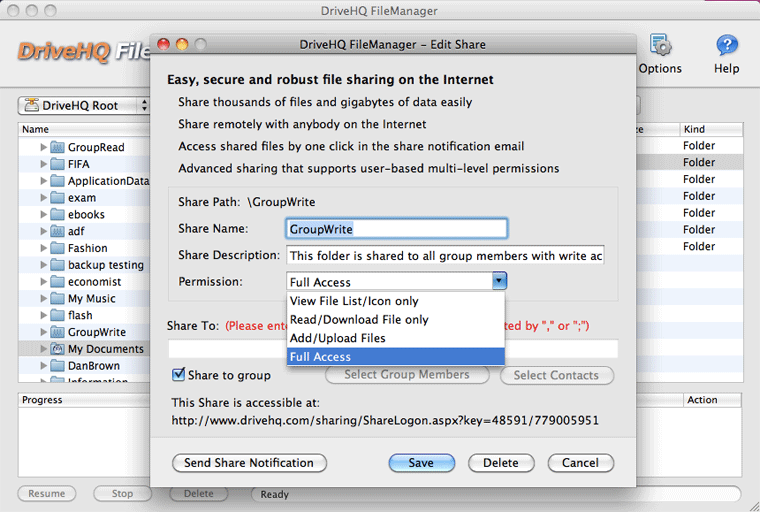Click the Permission dropdown arrow button
The image size is (760, 512).
pyautogui.click(x=499, y=281)
